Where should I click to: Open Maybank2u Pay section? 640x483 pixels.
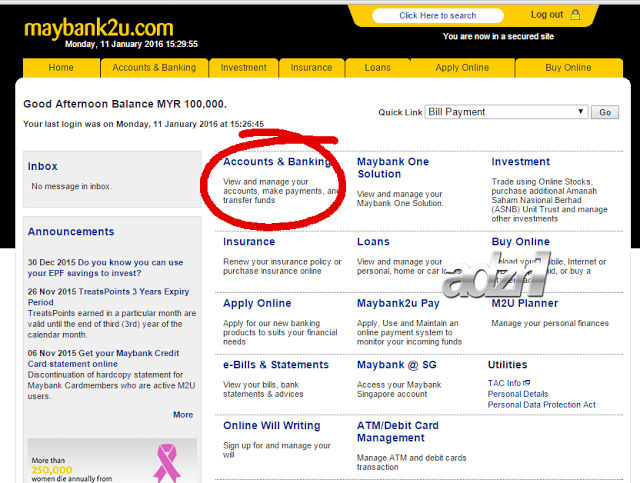pyautogui.click(x=398, y=303)
